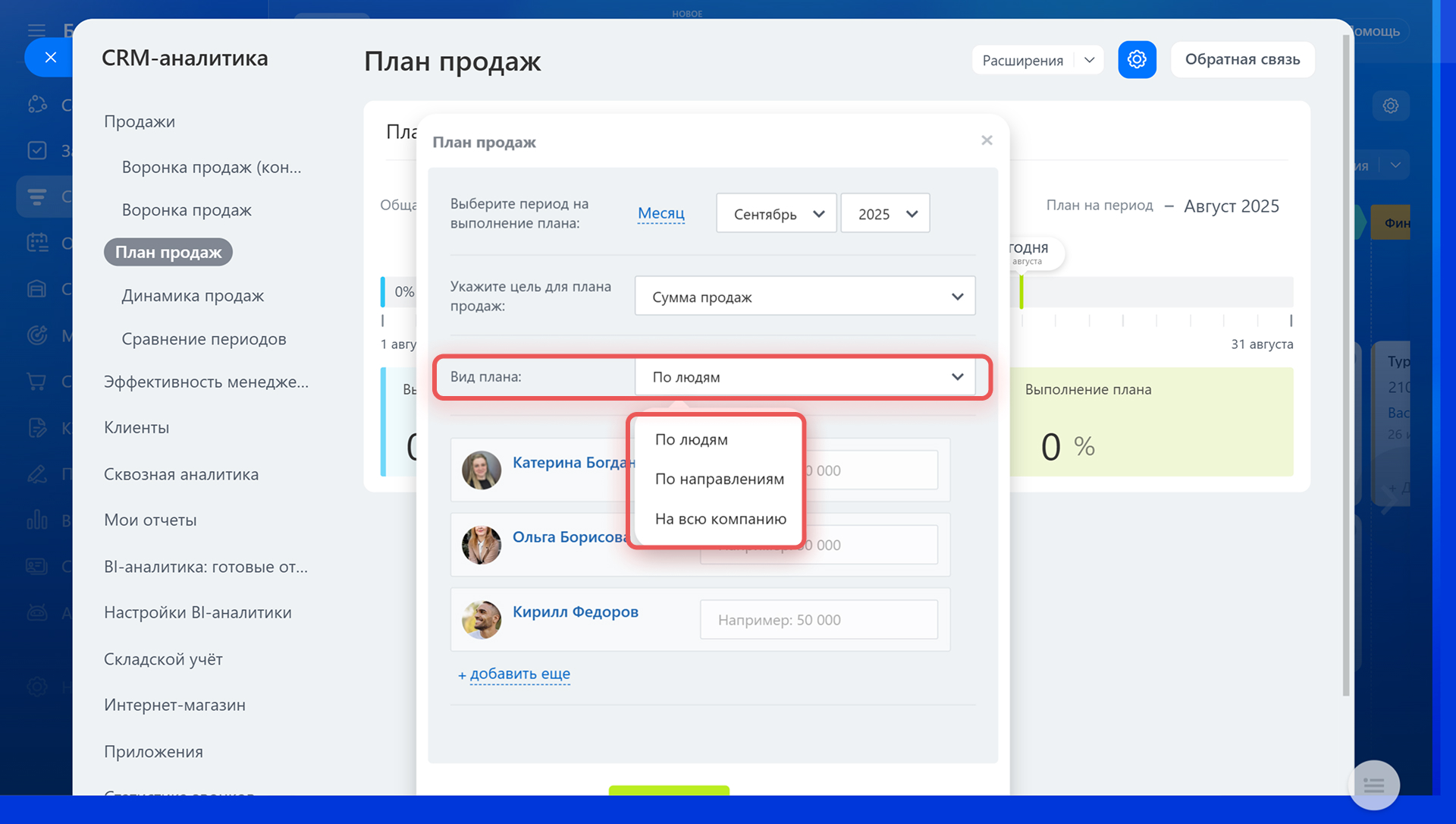Open Складской учёт section

(163, 659)
